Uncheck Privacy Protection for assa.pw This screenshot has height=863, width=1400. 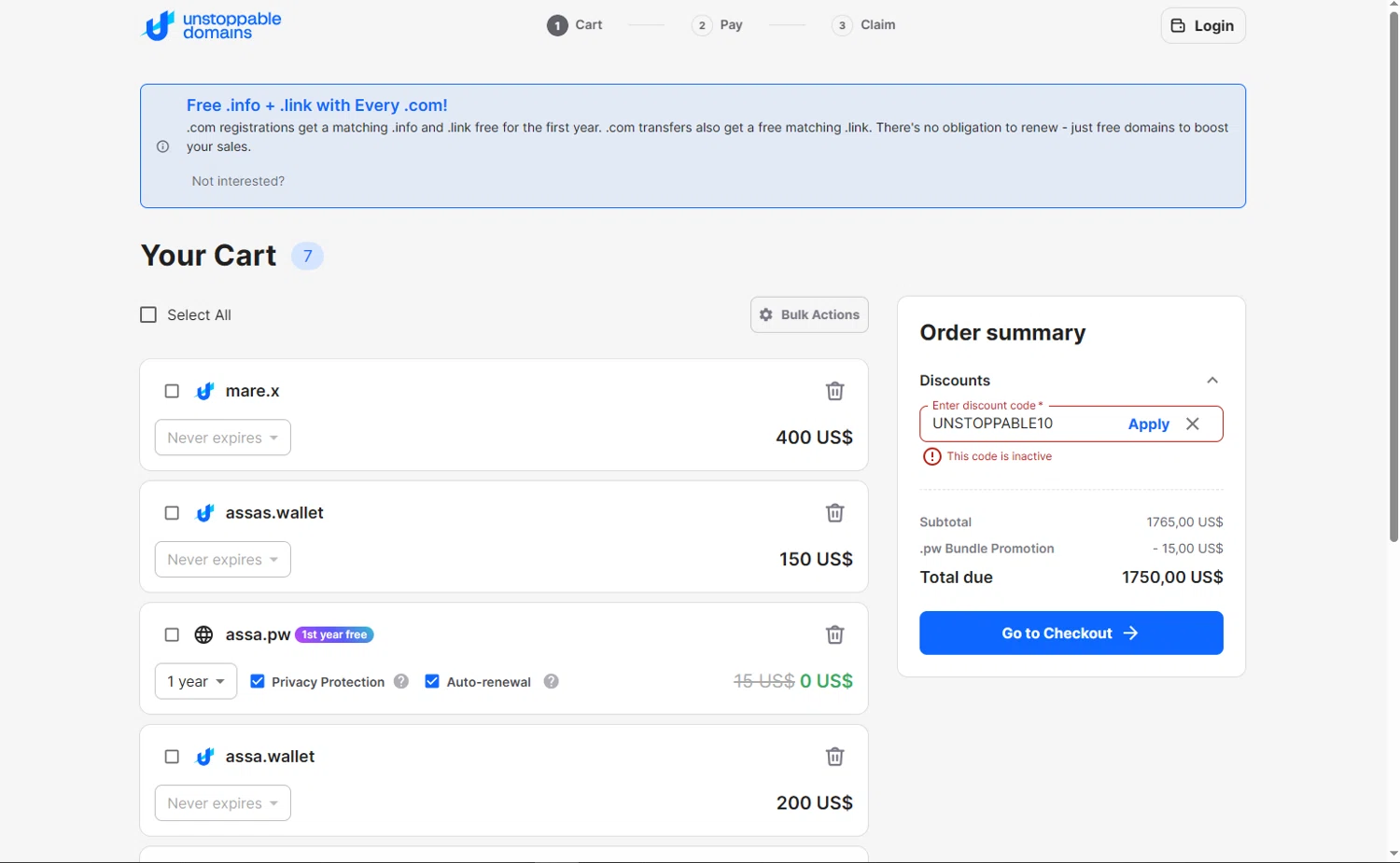coord(258,681)
